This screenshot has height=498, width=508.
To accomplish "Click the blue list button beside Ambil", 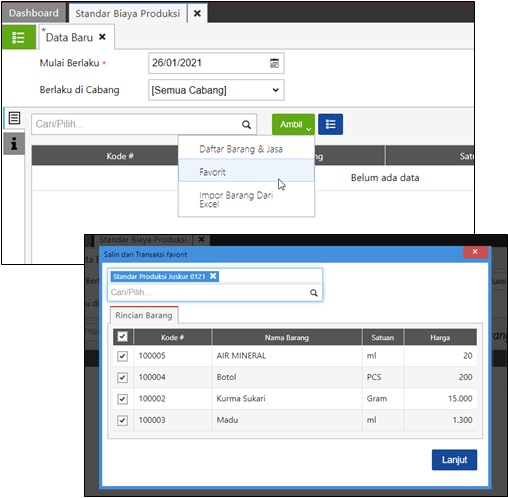I will 330,124.
